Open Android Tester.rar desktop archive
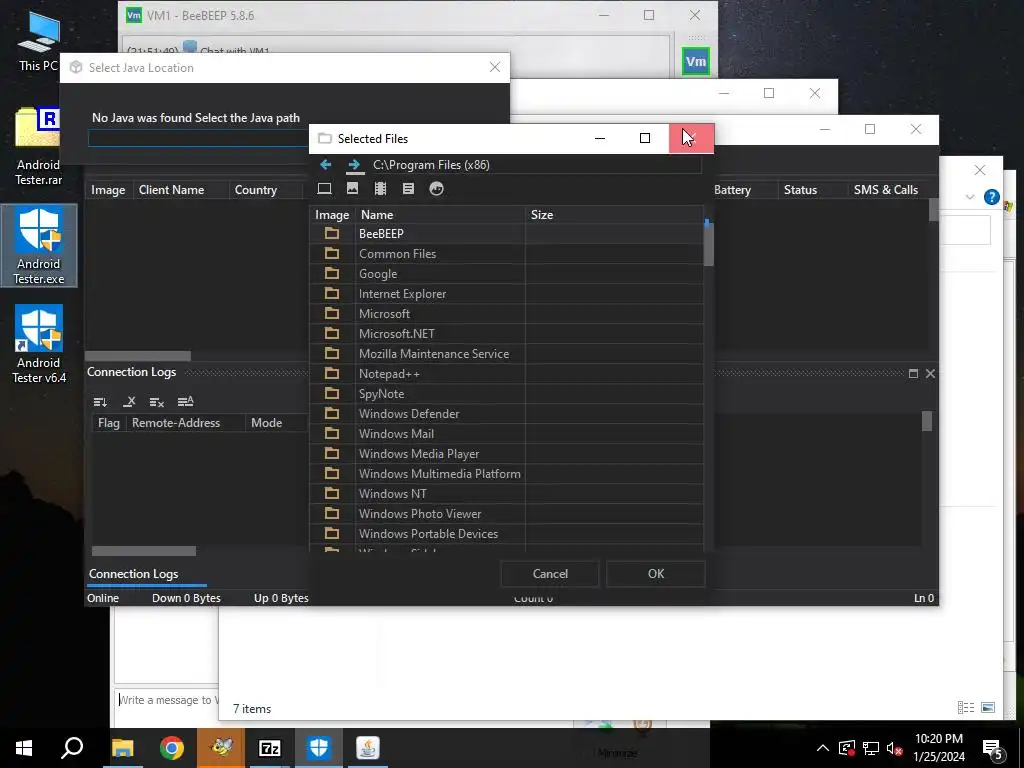Image resolution: width=1024 pixels, height=768 pixels. 39,146
